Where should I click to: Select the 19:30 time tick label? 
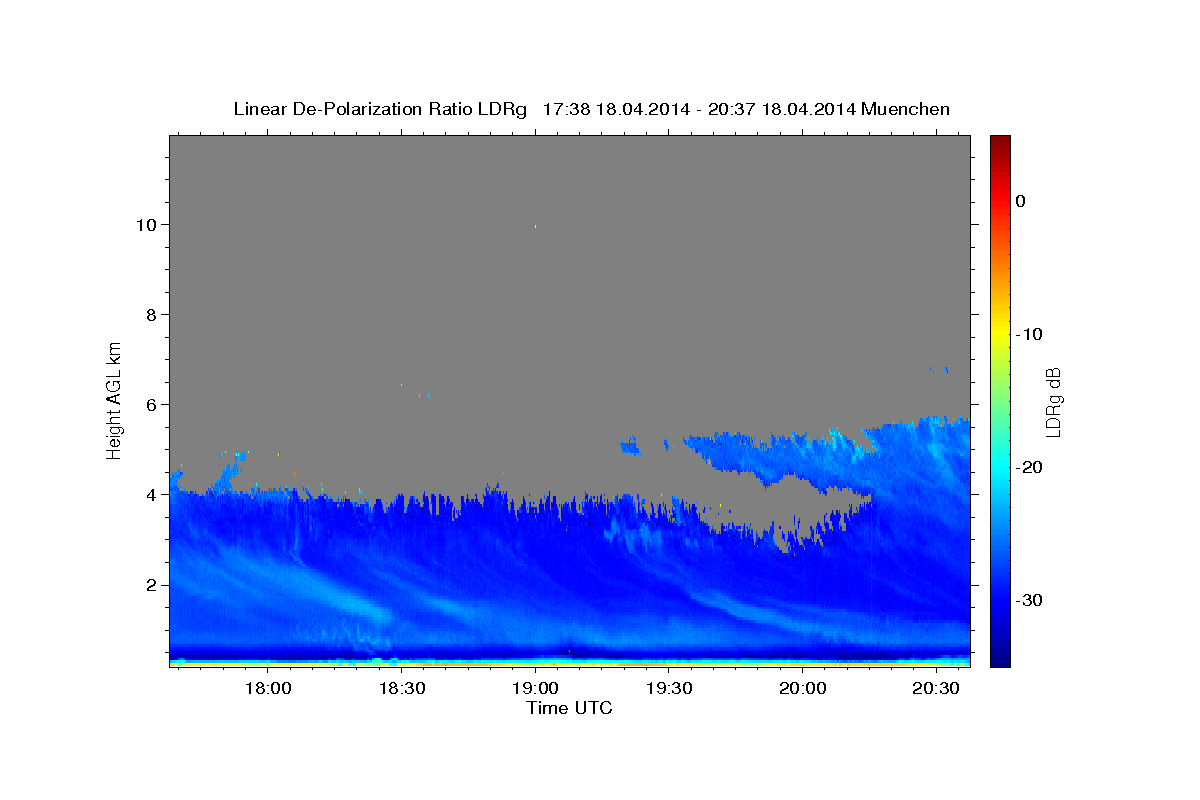coord(669,689)
